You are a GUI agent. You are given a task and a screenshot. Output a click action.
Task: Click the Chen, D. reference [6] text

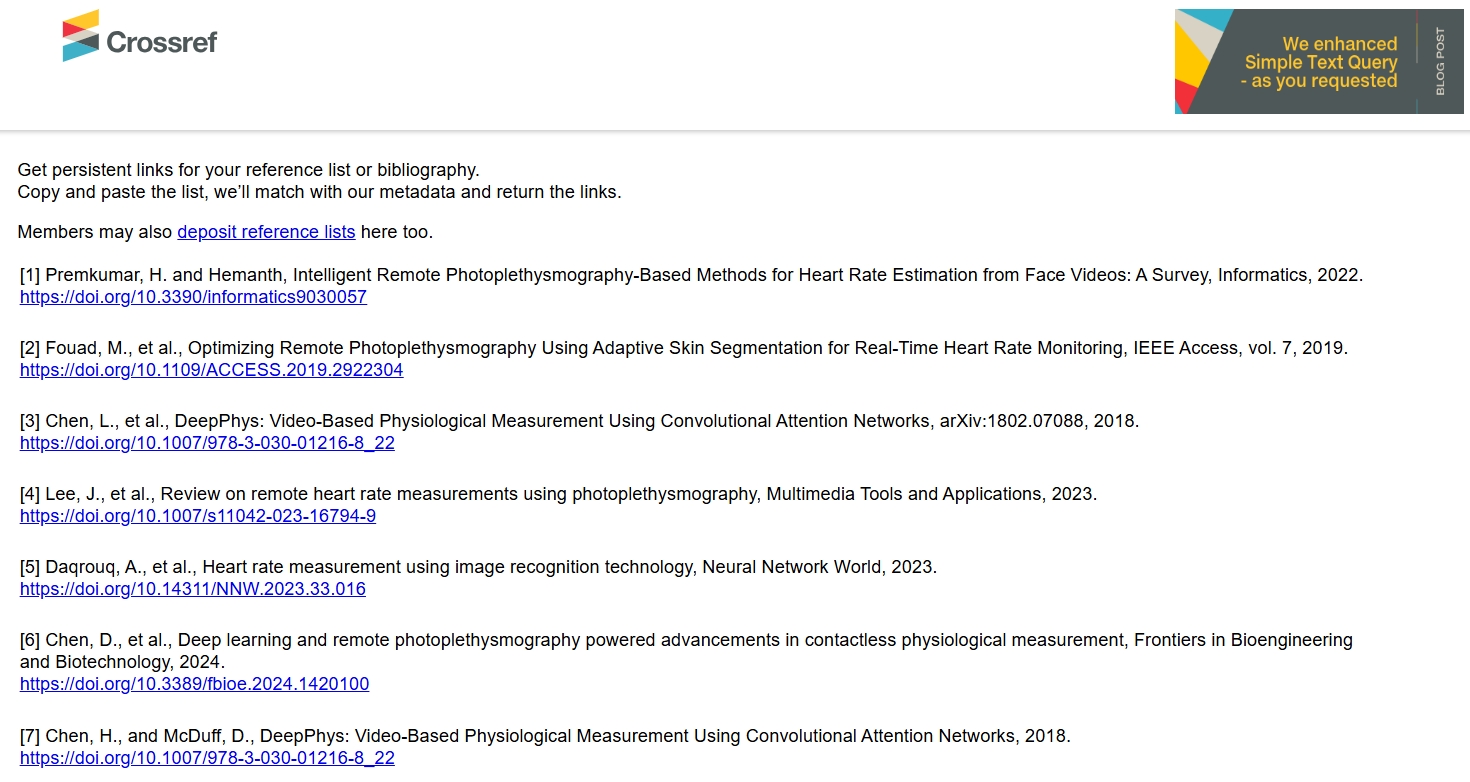[685, 640]
